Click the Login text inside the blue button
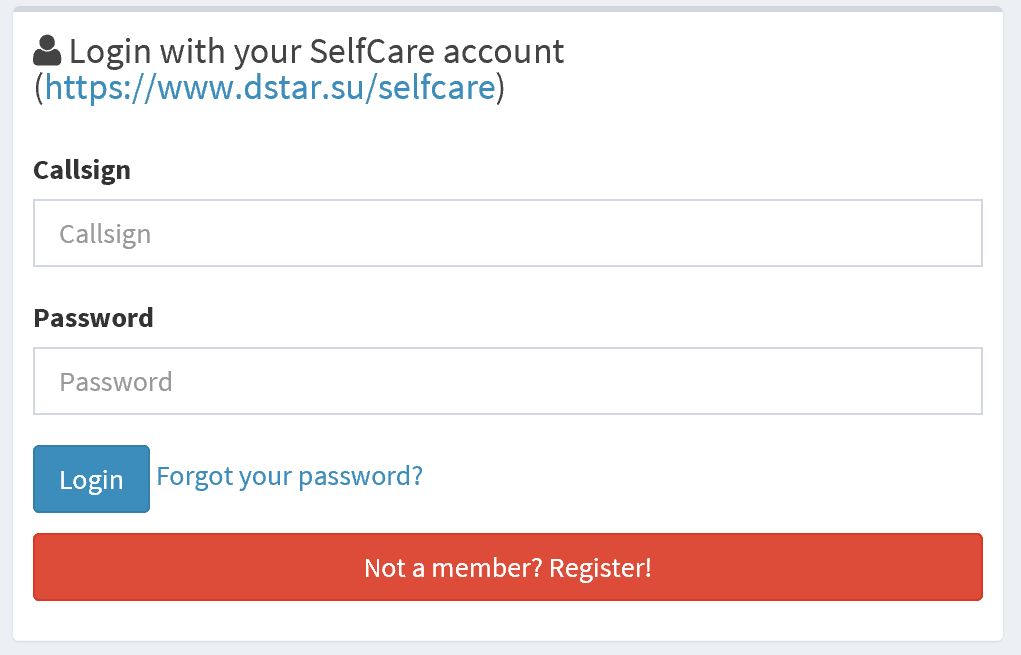Image resolution: width=1021 pixels, height=655 pixels. coord(91,481)
